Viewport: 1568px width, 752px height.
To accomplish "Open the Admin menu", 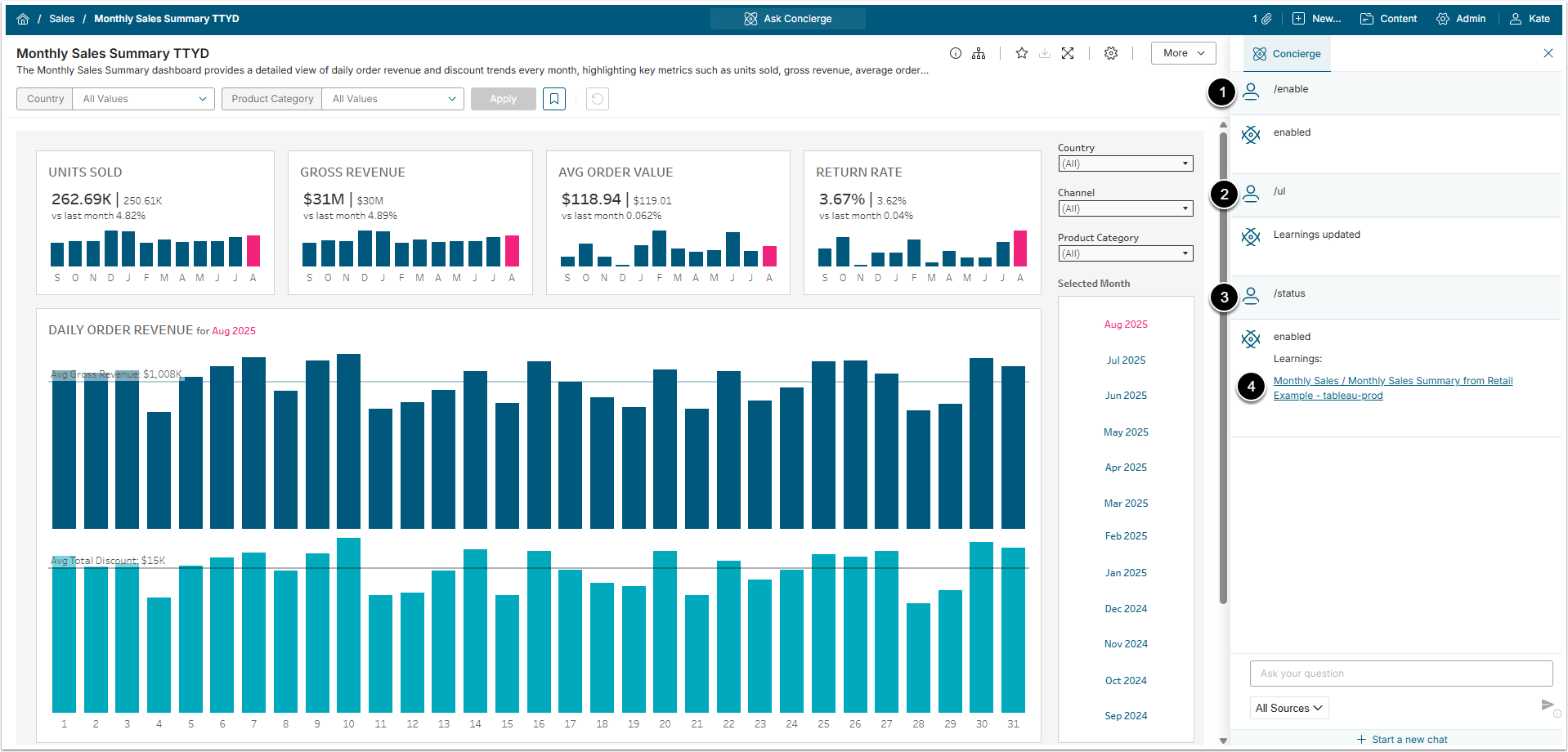I will tap(1461, 19).
